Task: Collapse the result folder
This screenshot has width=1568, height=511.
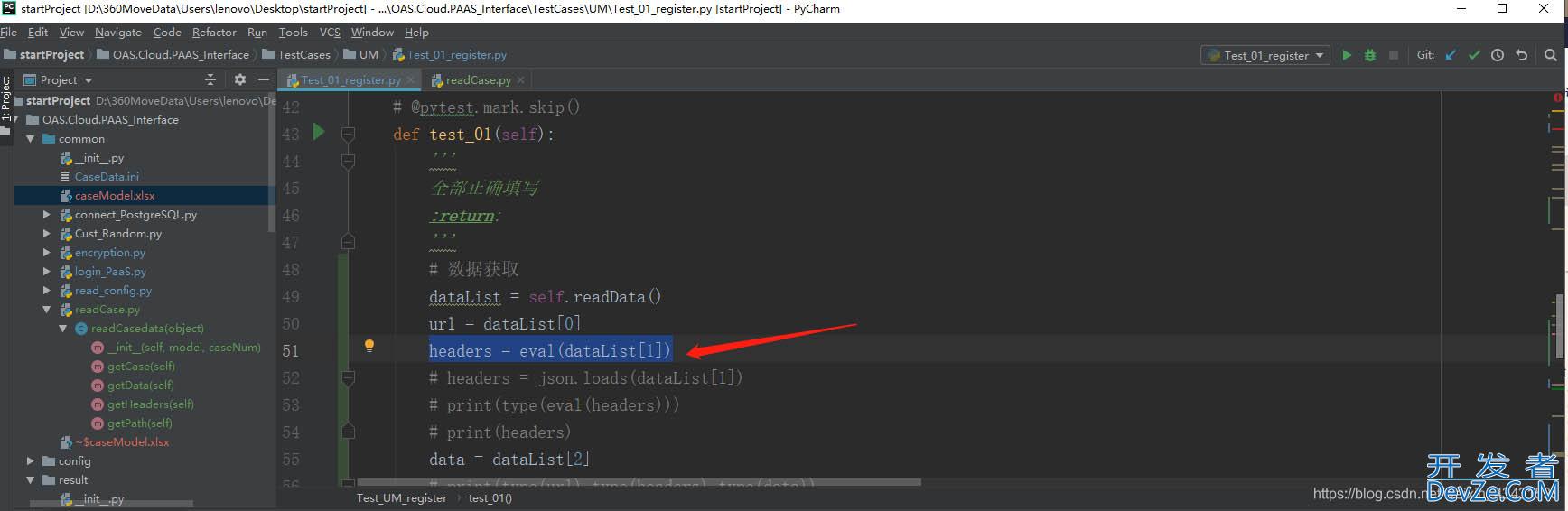Action: pos(31,480)
